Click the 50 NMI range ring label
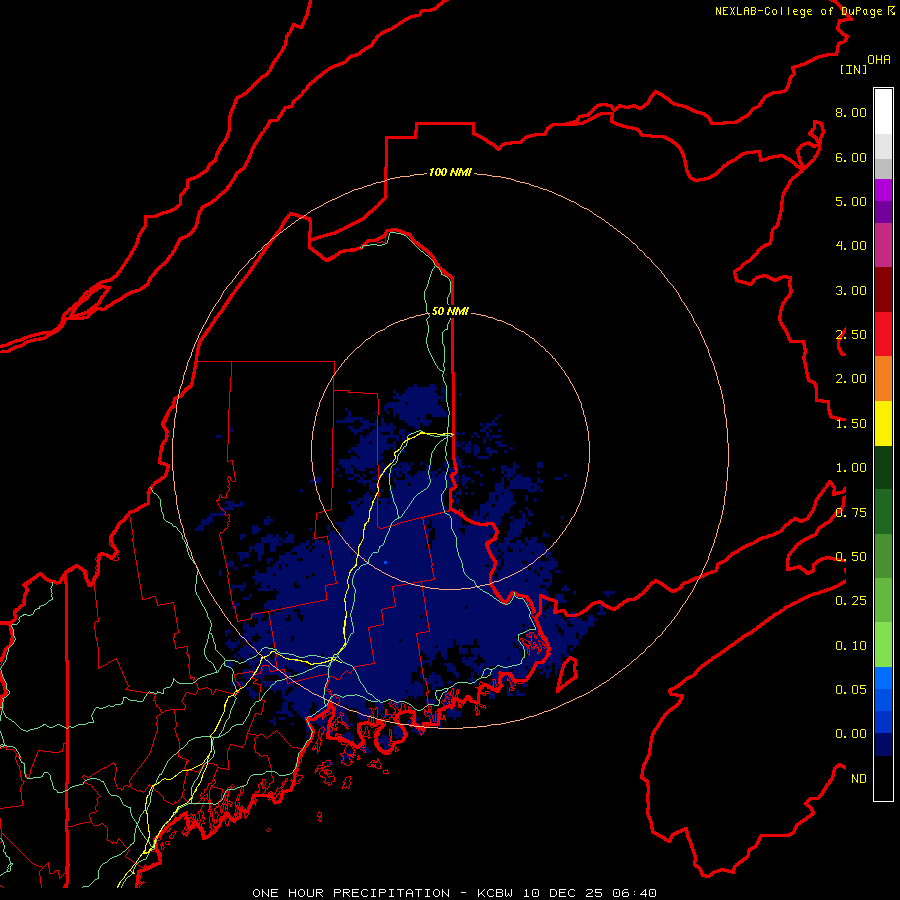 [450, 311]
